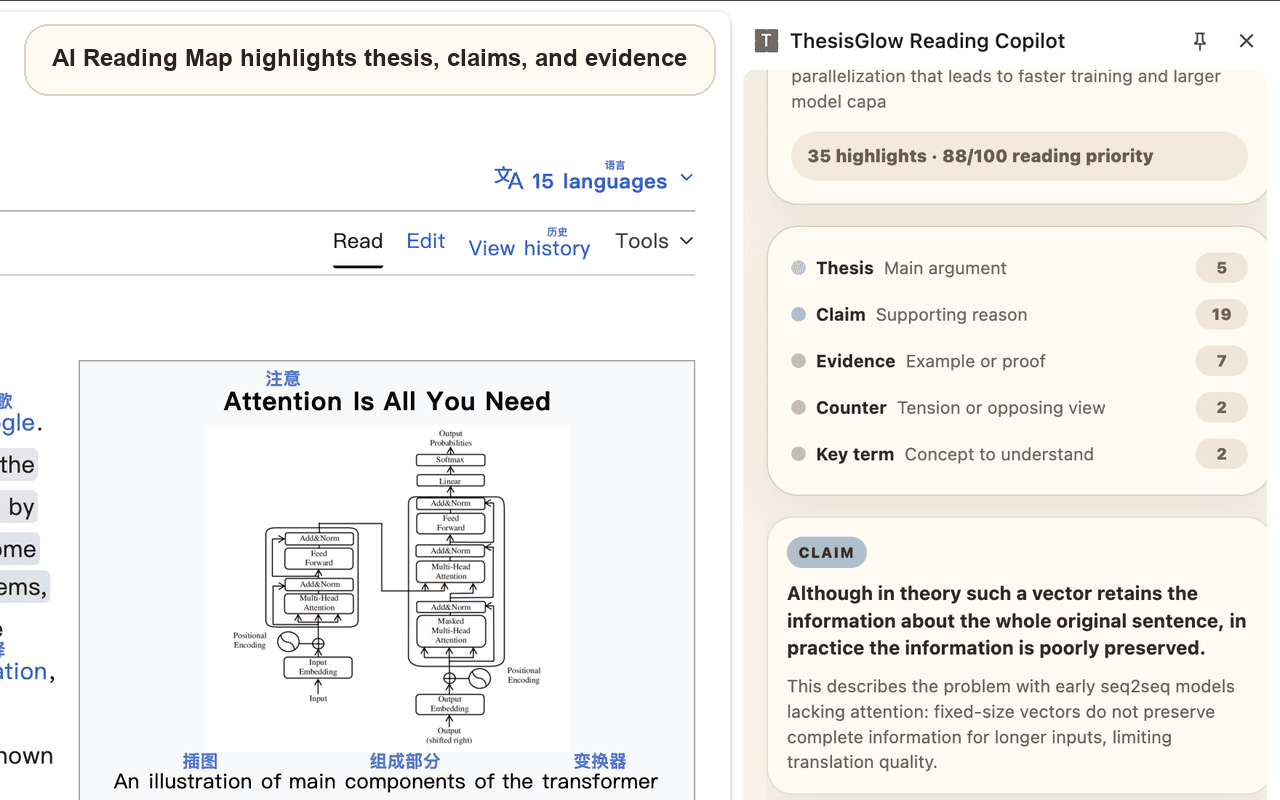The height and width of the screenshot is (800, 1280).
Task: Switch to the Read tab
Action: (358, 241)
